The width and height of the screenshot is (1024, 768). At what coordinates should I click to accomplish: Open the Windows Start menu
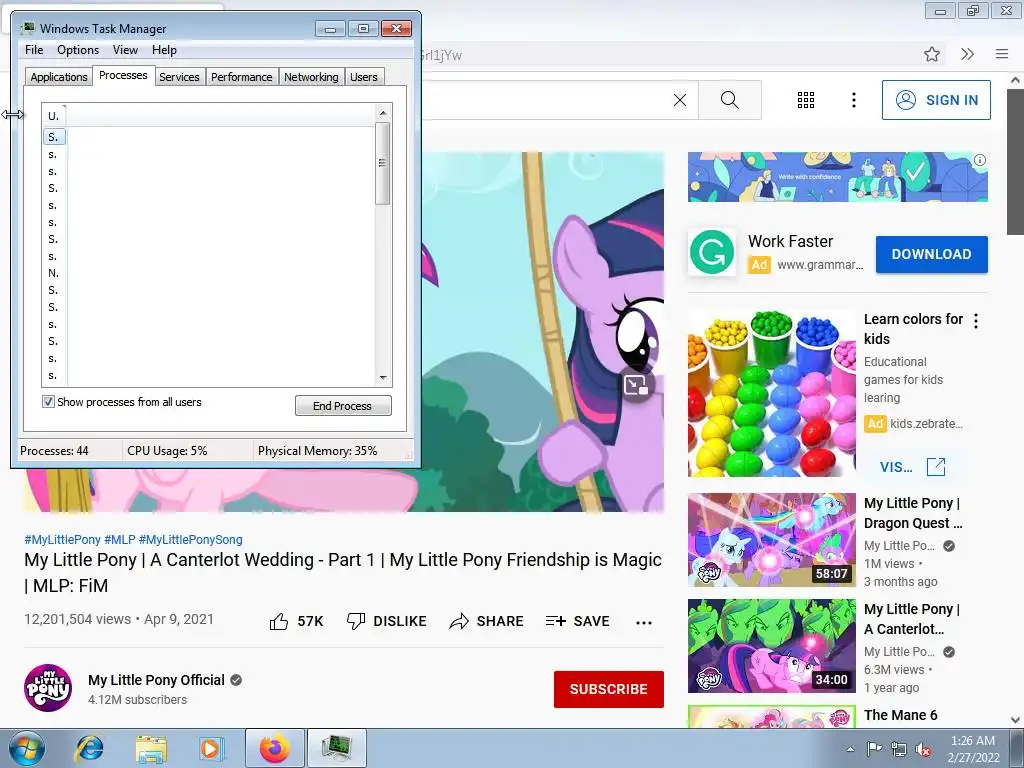click(x=25, y=748)
